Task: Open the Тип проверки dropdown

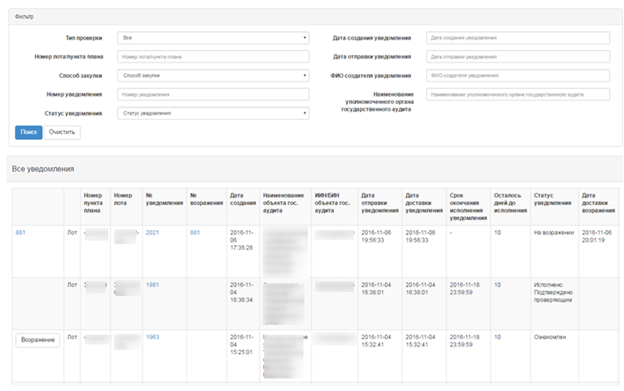Action: click(x=213, y=38)
